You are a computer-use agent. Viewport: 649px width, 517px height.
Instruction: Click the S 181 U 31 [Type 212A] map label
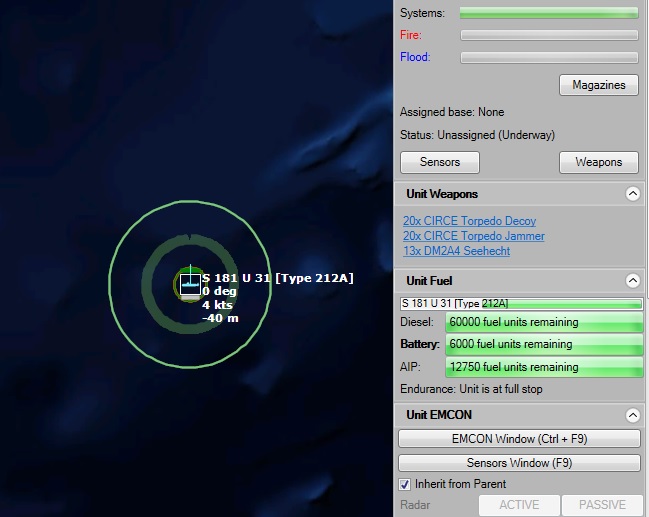point(278,278)
